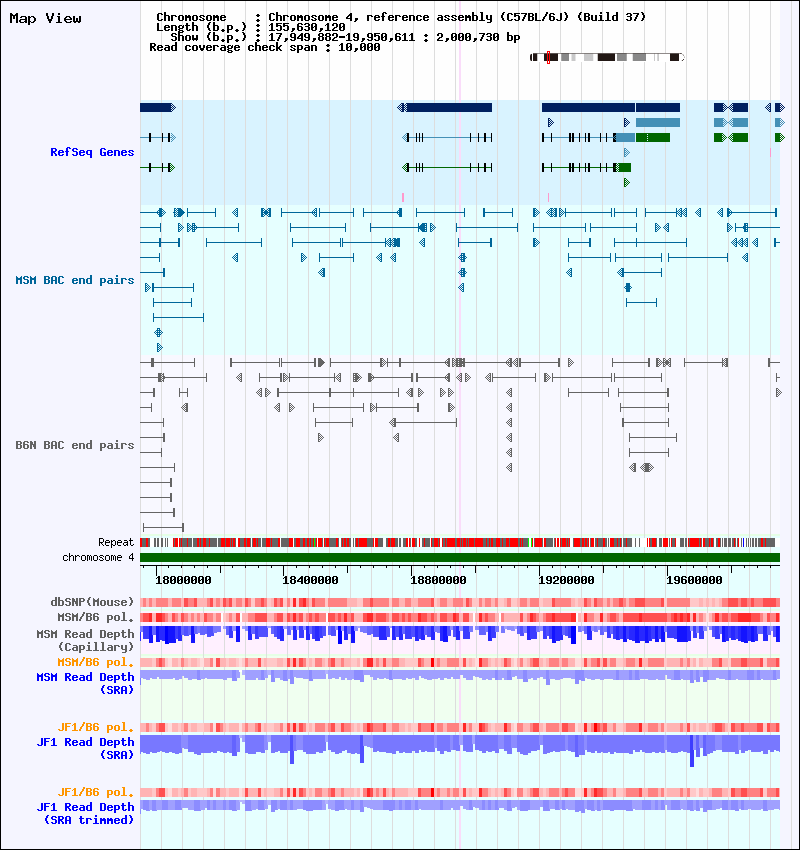
Task: Click the 19600000 axis position label
Action: (x=694, y=580)
